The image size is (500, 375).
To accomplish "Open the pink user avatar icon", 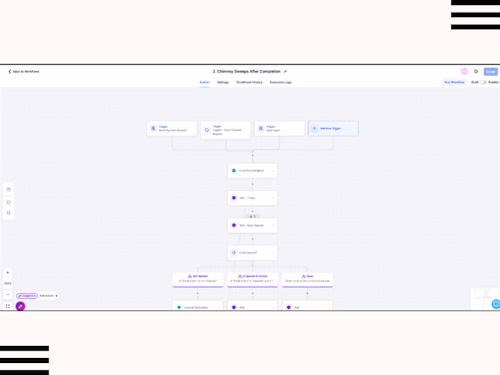I will (464, 71).
